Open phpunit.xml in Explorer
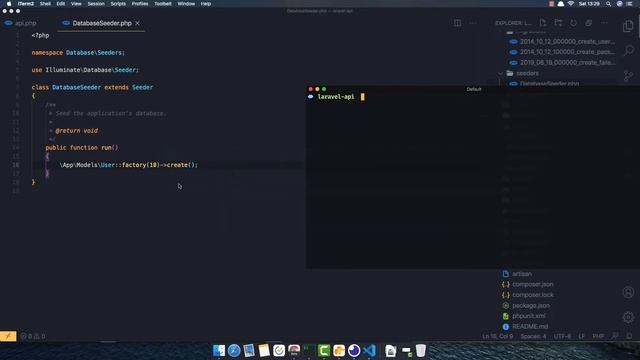This screenshot has height=360, width=640. [x=529, y=316]
